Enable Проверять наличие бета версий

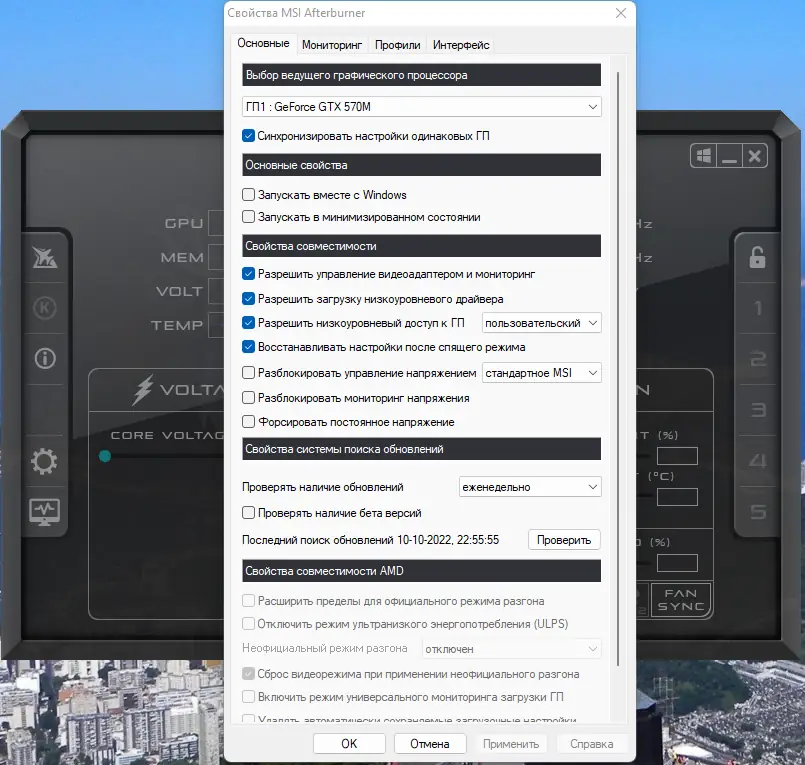tap(248, 512)
